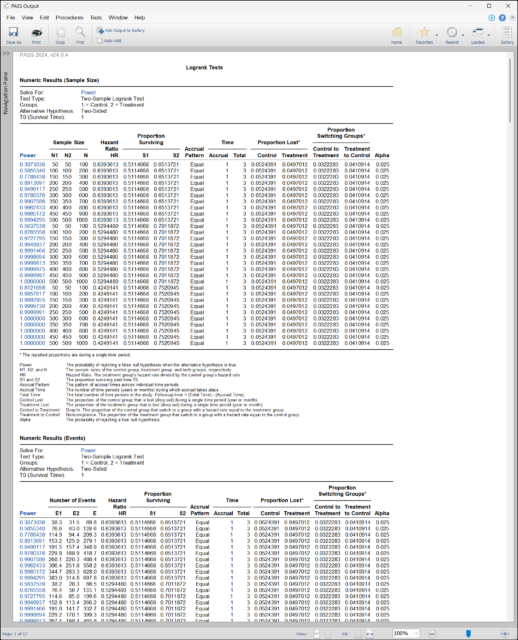Expand the Recent dropdown arrow

tap(463, 36)
